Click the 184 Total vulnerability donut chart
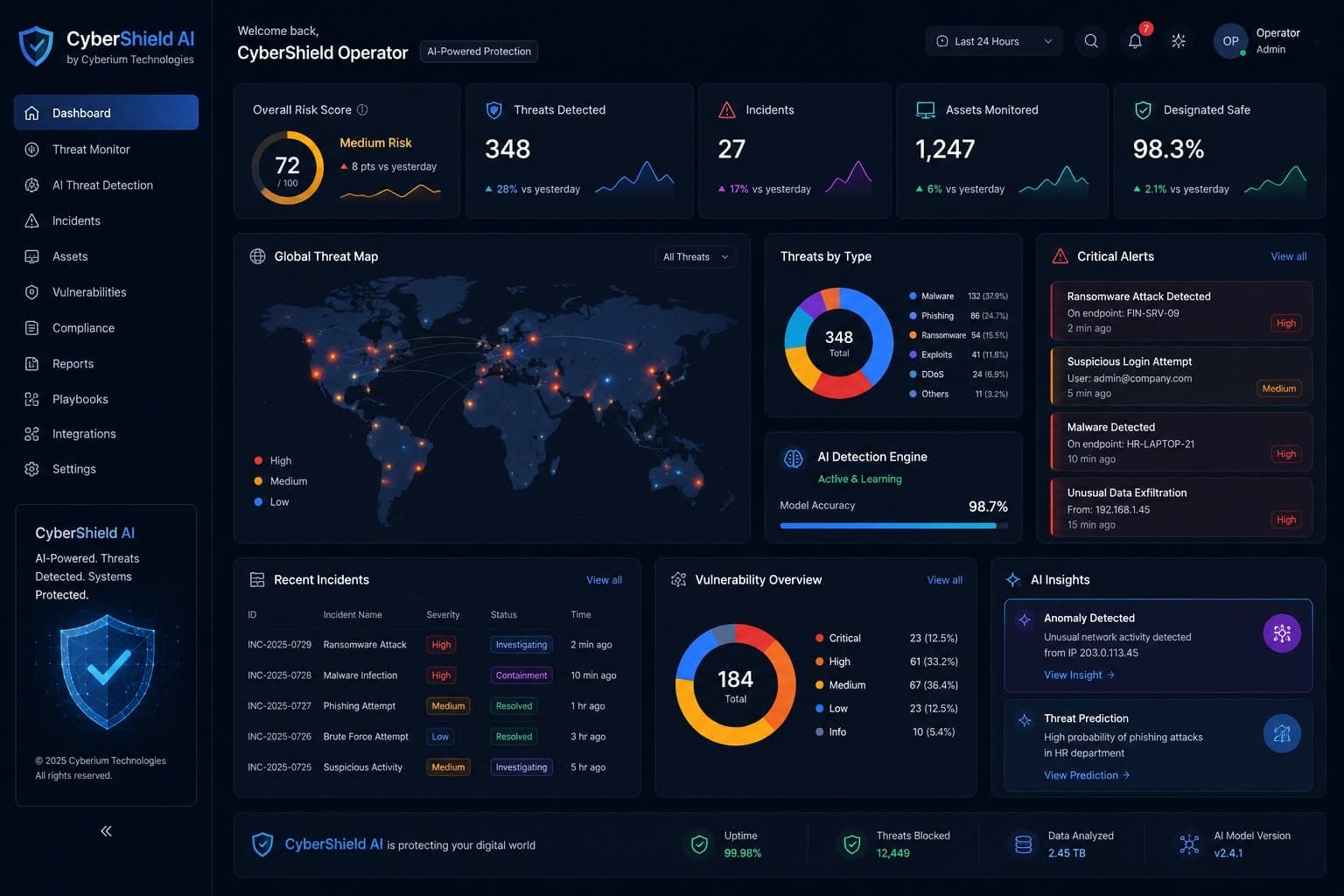Screen dimensions: 1344x896 [x=735, y=685]
